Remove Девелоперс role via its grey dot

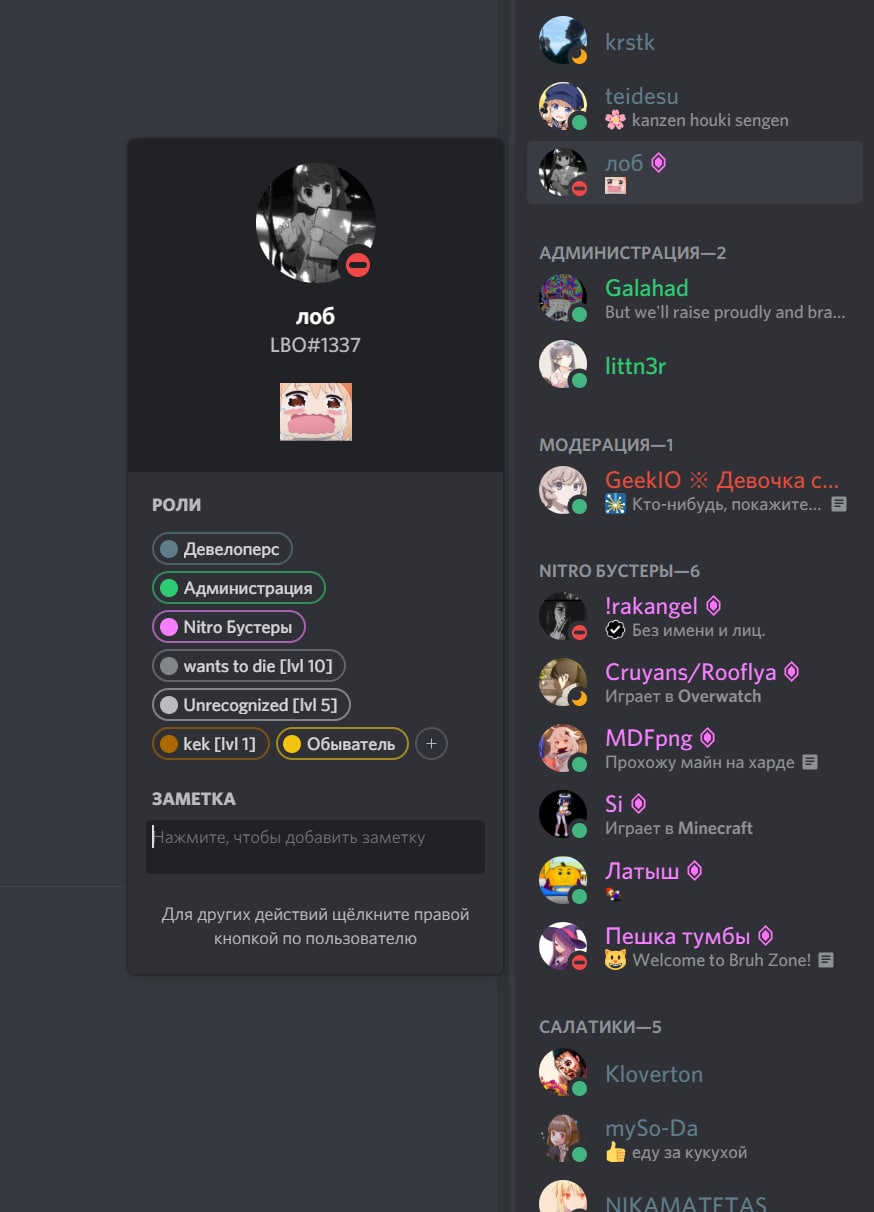[169, 549]
